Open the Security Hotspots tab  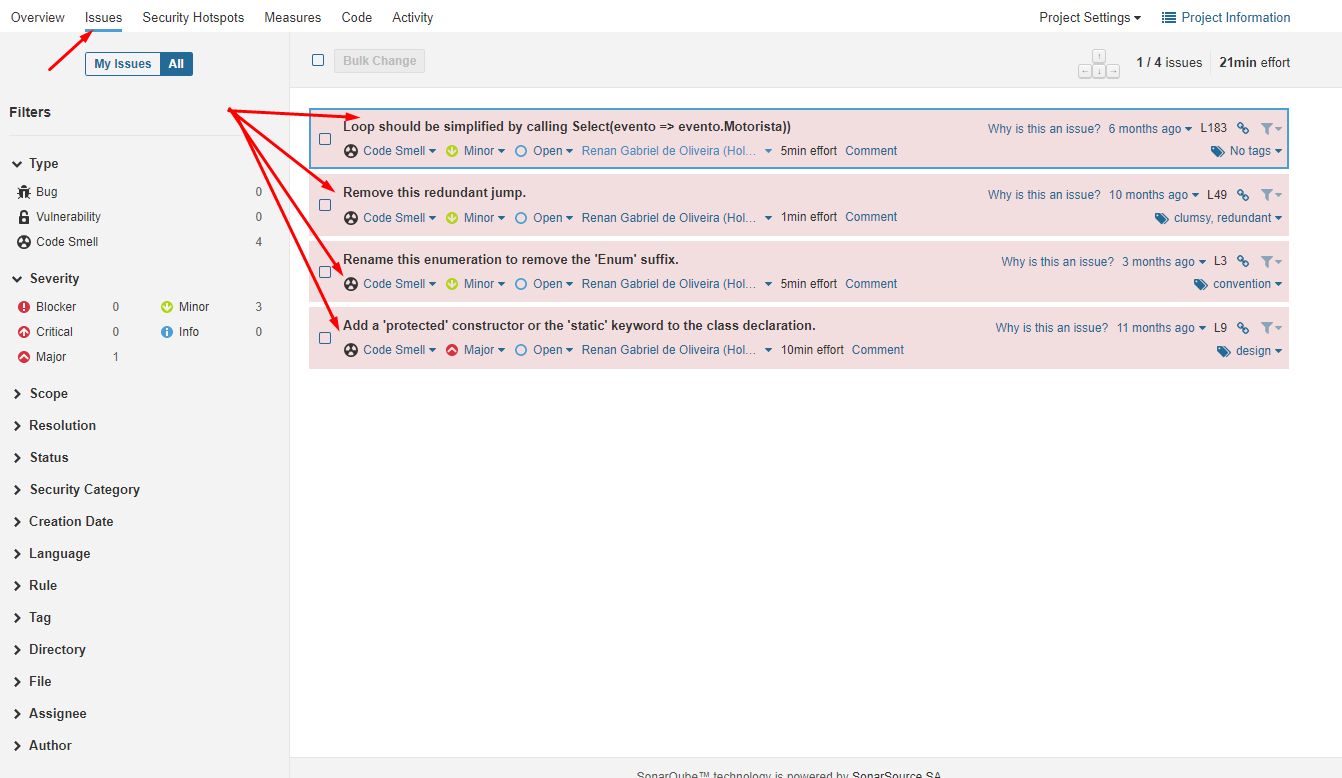[x=193, y=18]
